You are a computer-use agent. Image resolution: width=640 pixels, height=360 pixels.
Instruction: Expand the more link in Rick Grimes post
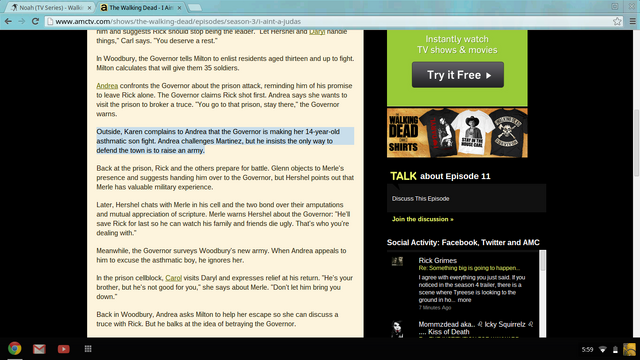tap(464, 300)
